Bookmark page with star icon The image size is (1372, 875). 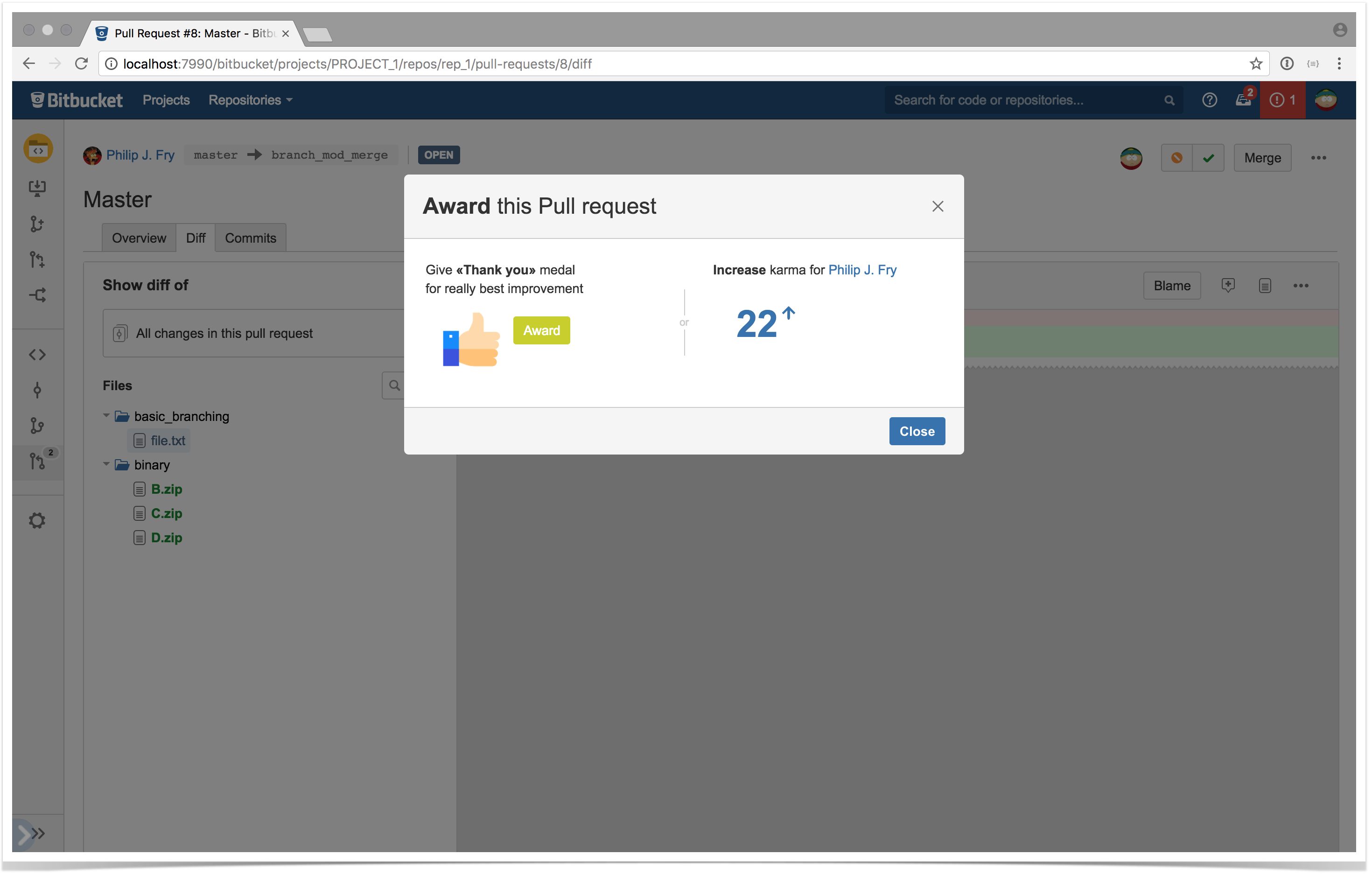(x=1256, y=63)
